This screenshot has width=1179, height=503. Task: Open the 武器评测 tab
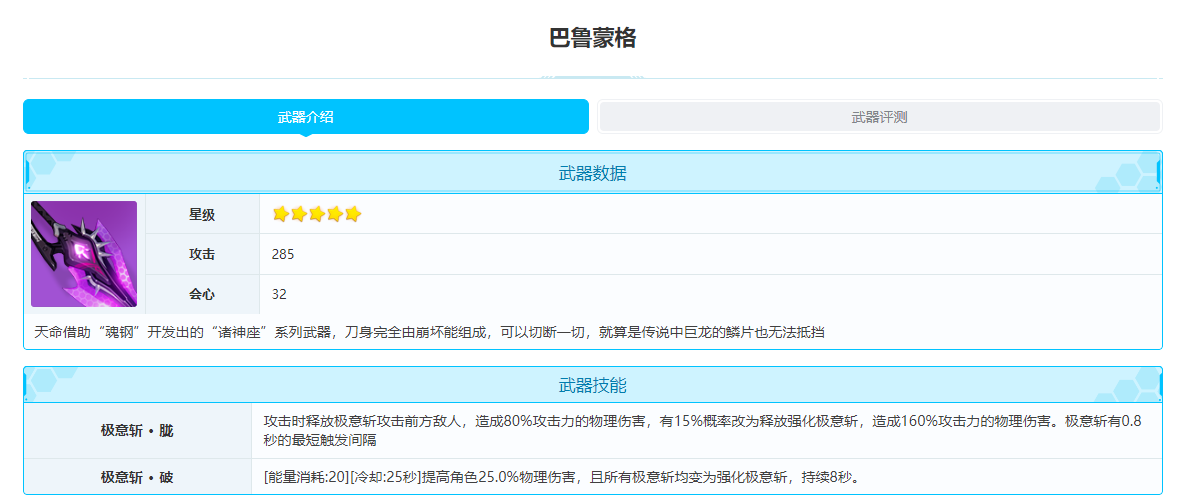[880, 117]
